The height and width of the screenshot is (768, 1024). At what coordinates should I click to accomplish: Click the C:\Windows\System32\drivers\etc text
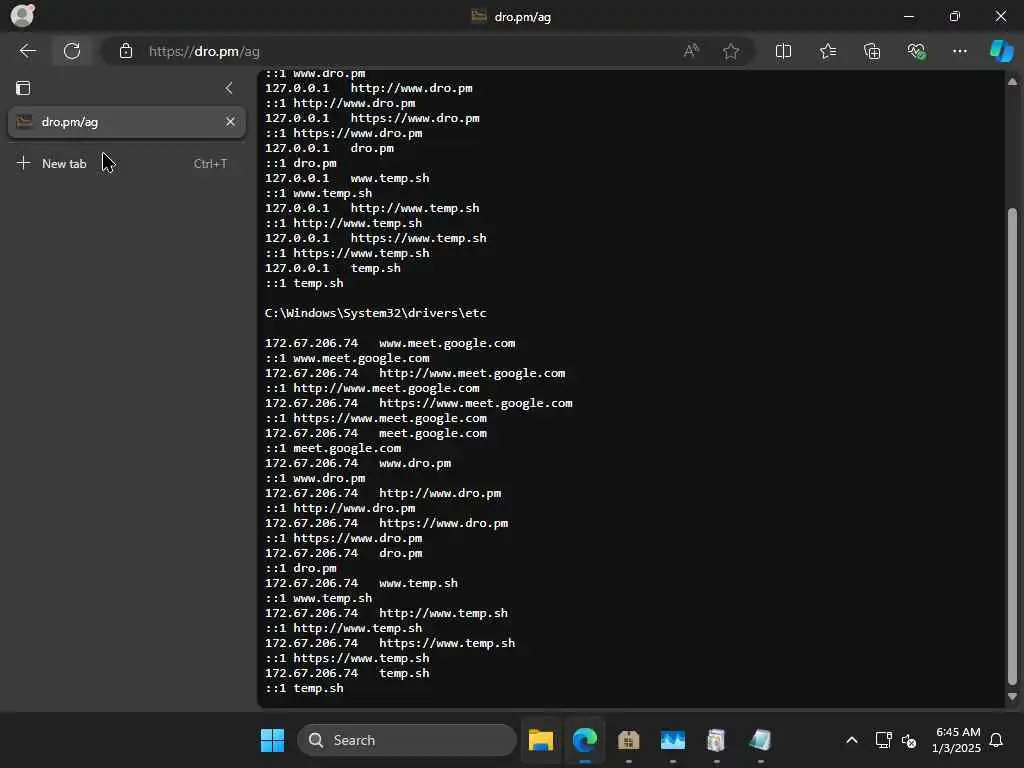(376, 313)
